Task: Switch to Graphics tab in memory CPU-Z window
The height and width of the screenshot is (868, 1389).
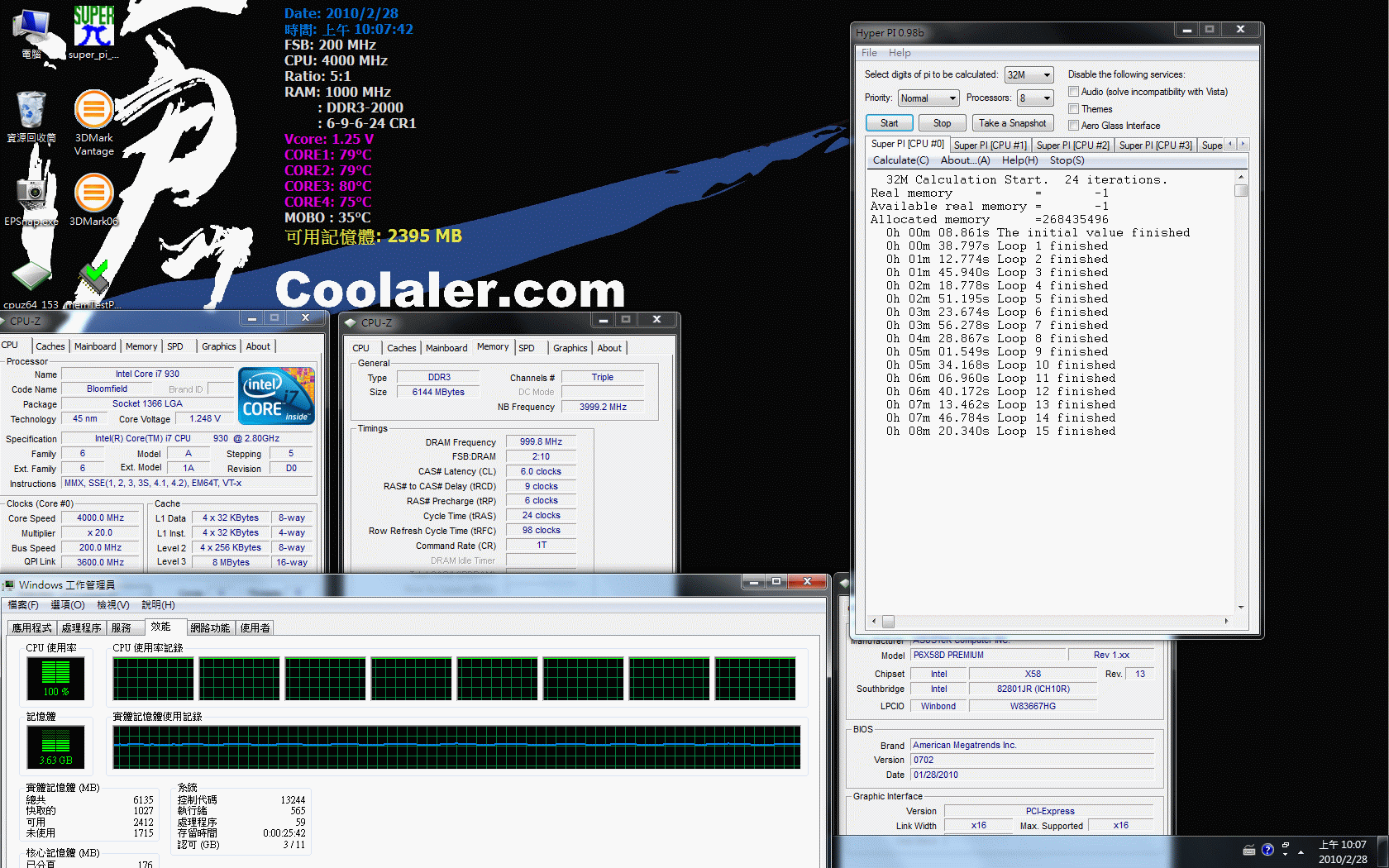Action: [x=570, y=348]
